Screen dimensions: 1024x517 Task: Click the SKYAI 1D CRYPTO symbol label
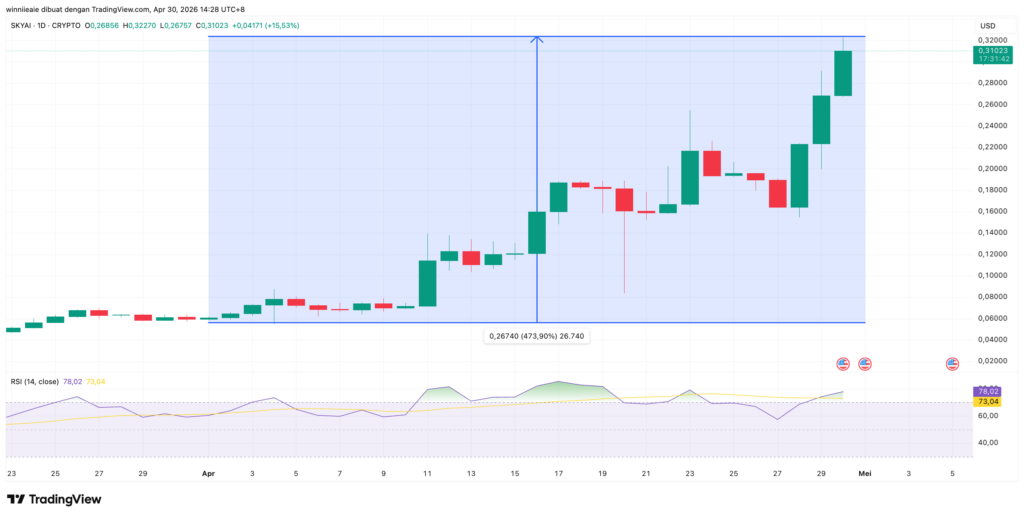pyautogui.click(x=46, y=25)
